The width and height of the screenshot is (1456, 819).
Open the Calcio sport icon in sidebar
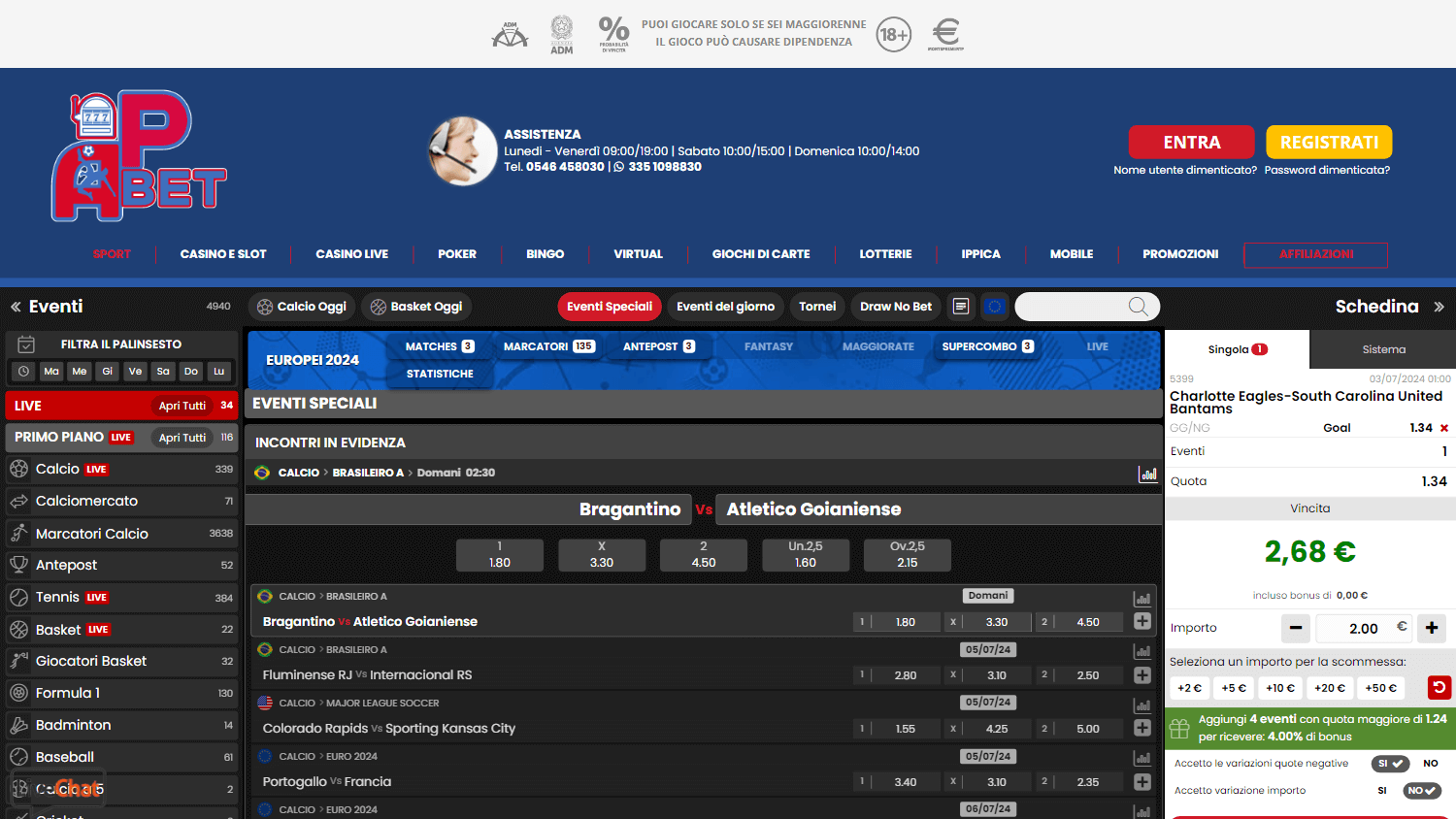pos(18,469)
